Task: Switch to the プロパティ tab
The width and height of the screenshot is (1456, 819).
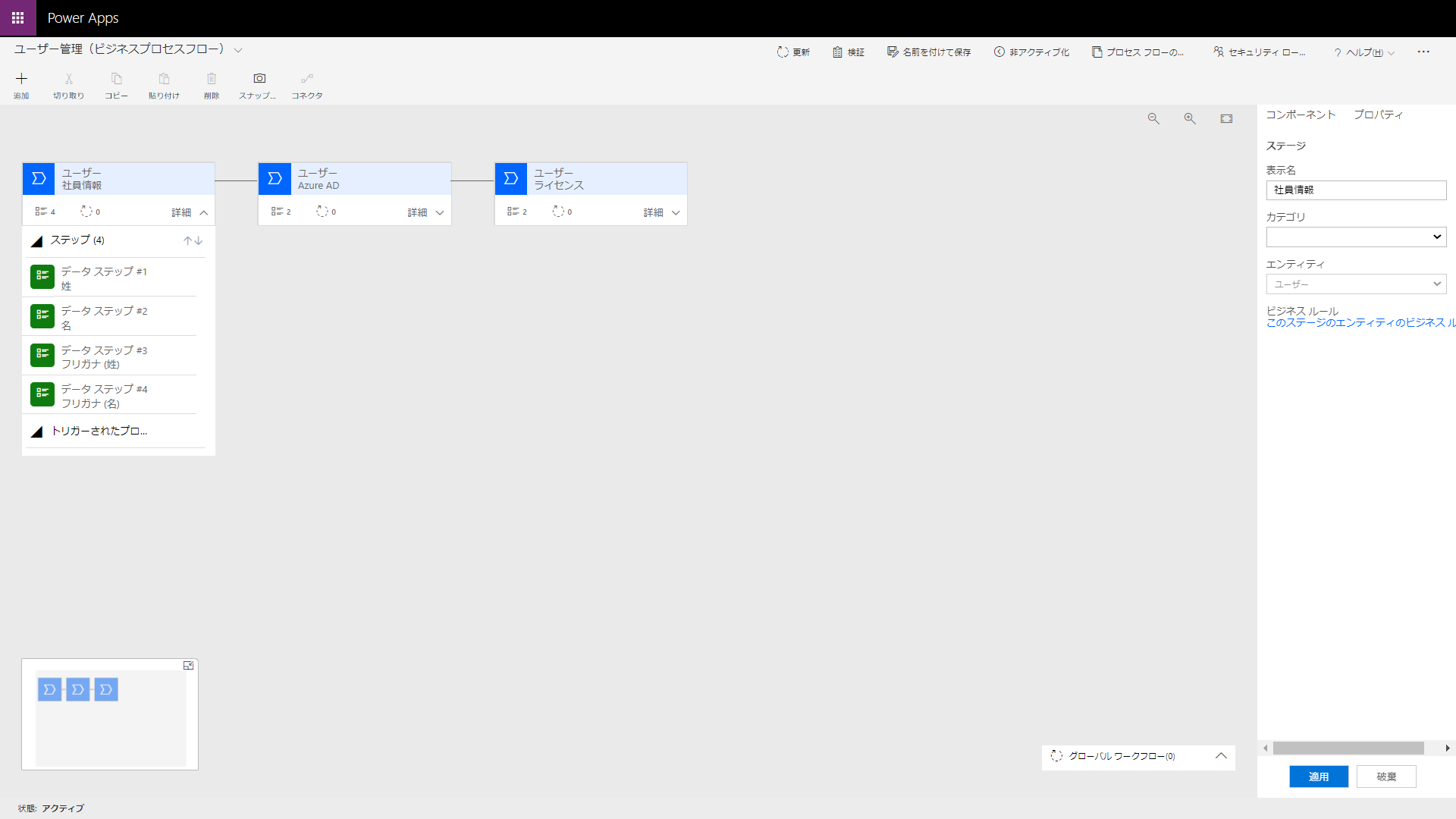Action: [1378, 115]
